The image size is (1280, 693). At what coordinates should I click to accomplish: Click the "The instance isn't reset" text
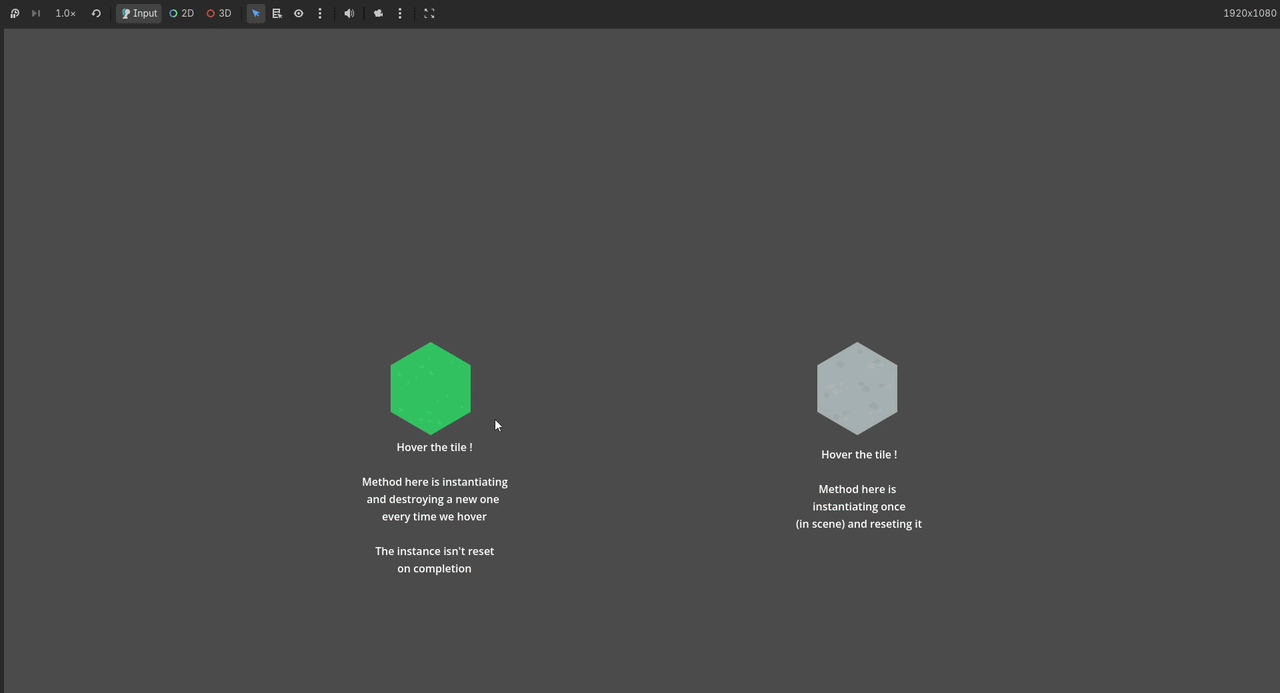pos(434,551)
